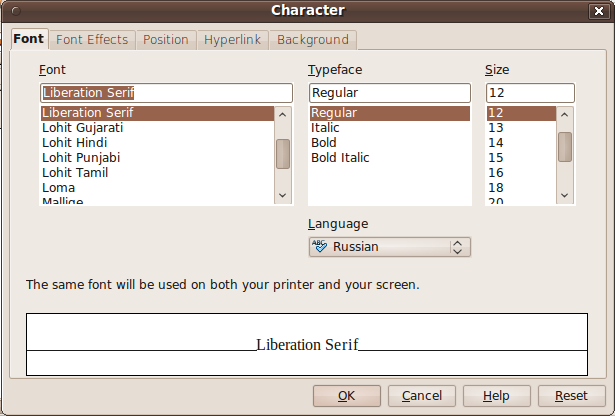Screen dimensions: 615x416
Task: Click the Language combo box arrows
Action: pos(457,247)
